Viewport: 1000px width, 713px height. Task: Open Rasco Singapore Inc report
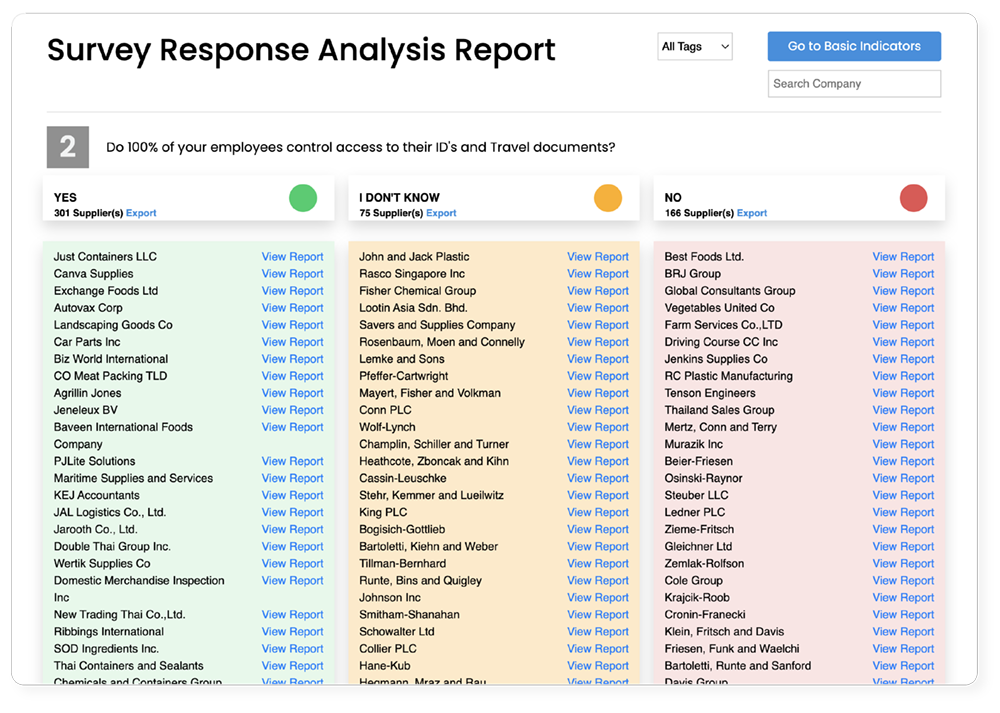(598, 274)
